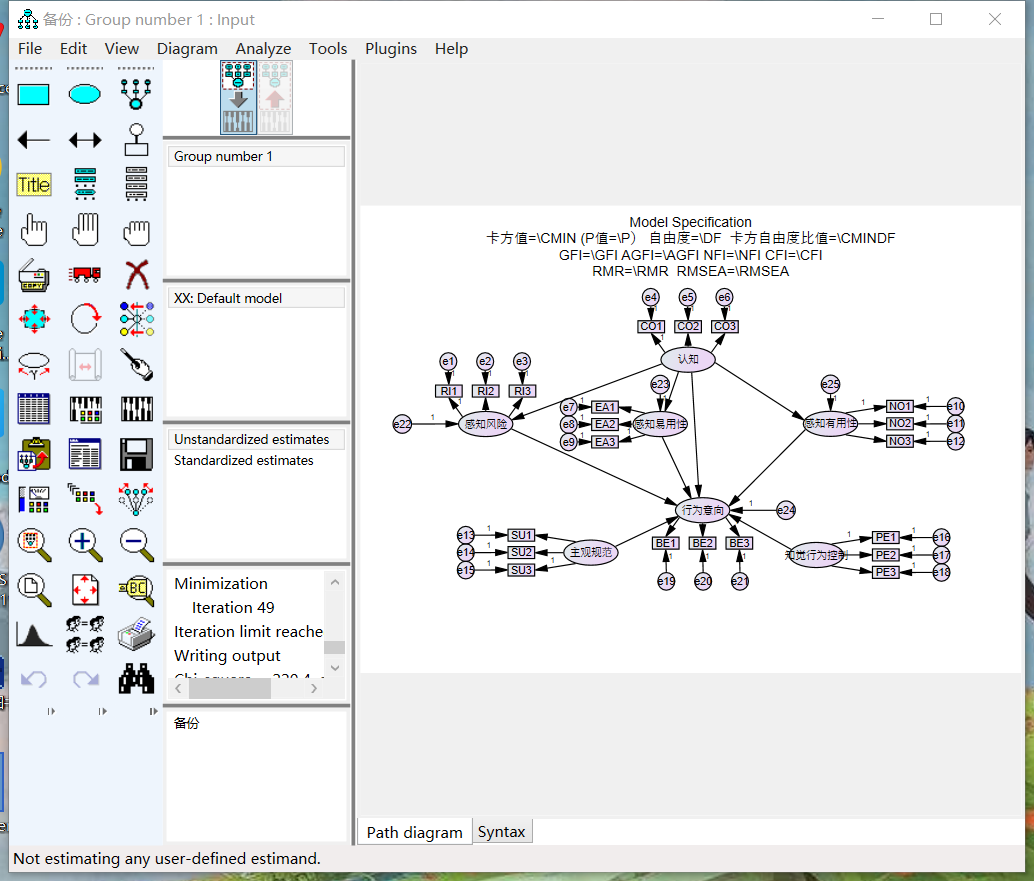This screenshot has width=1034, height=881.
Task: Click the zoom in magnifier icon
Action: (85, 543)
